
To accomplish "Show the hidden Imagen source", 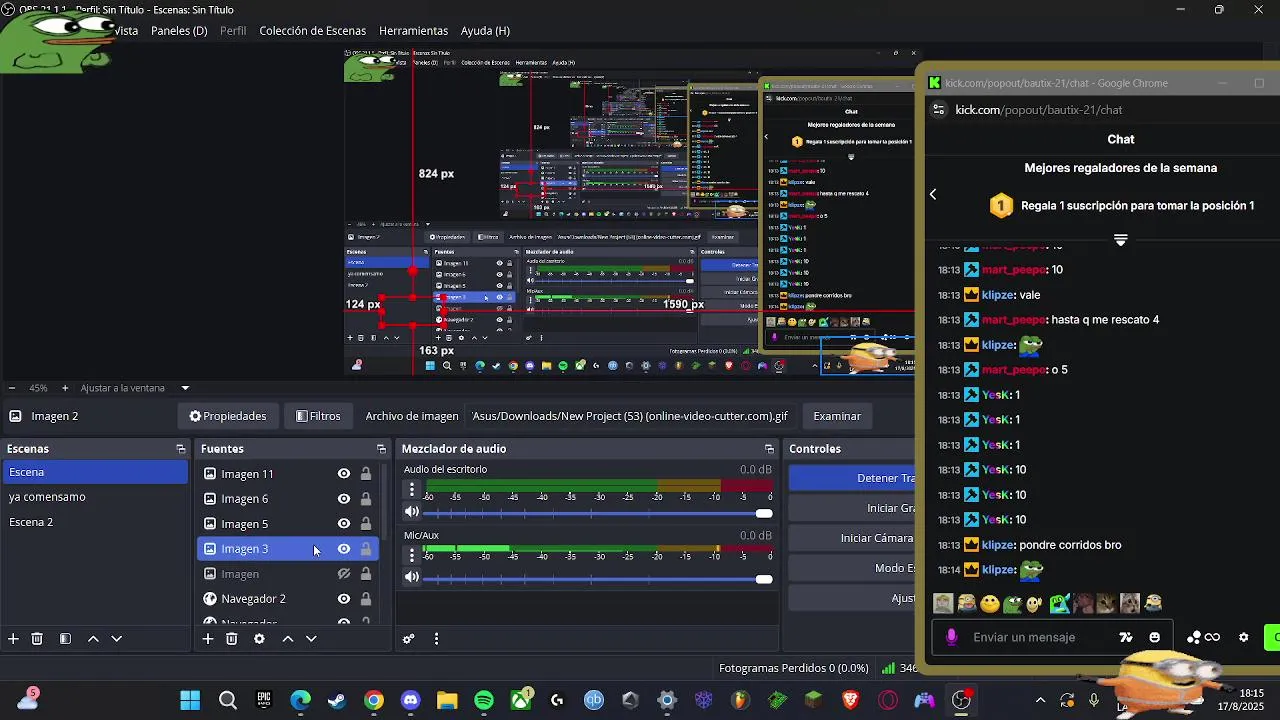I will 343,574.
